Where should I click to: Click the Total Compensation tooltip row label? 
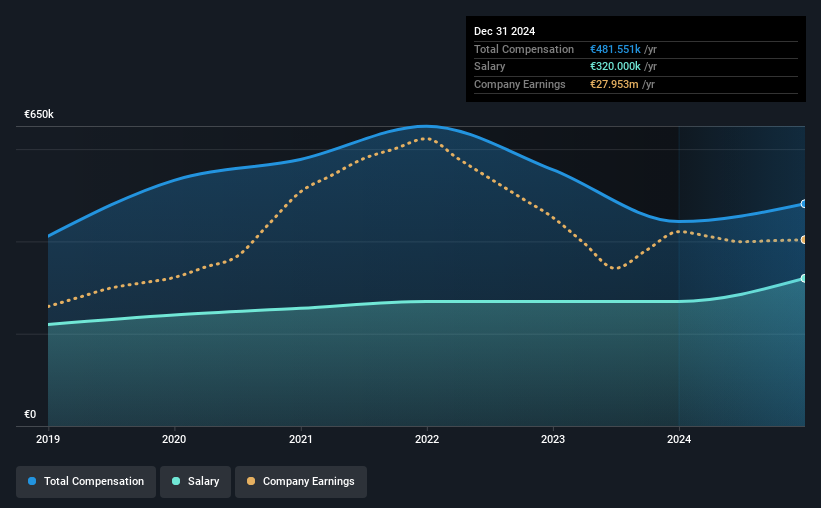(x=524, y=49)
